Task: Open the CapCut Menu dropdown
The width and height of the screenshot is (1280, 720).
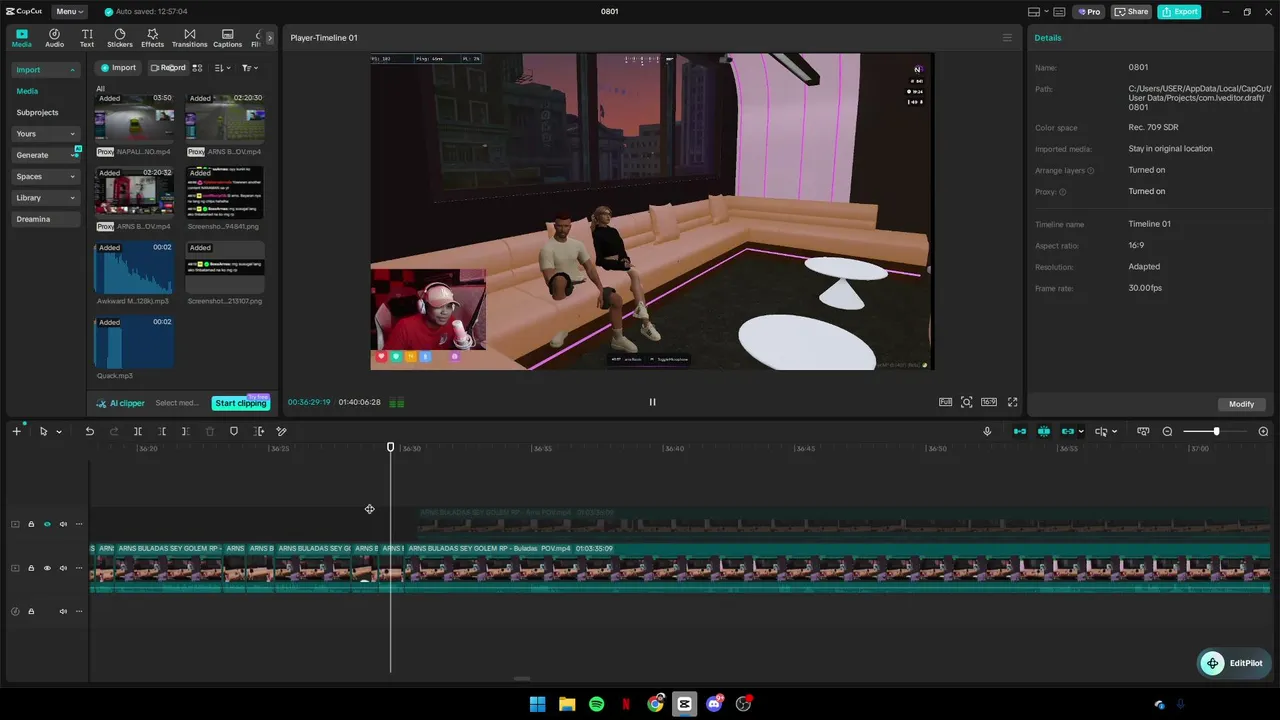Action: [69, 12]
